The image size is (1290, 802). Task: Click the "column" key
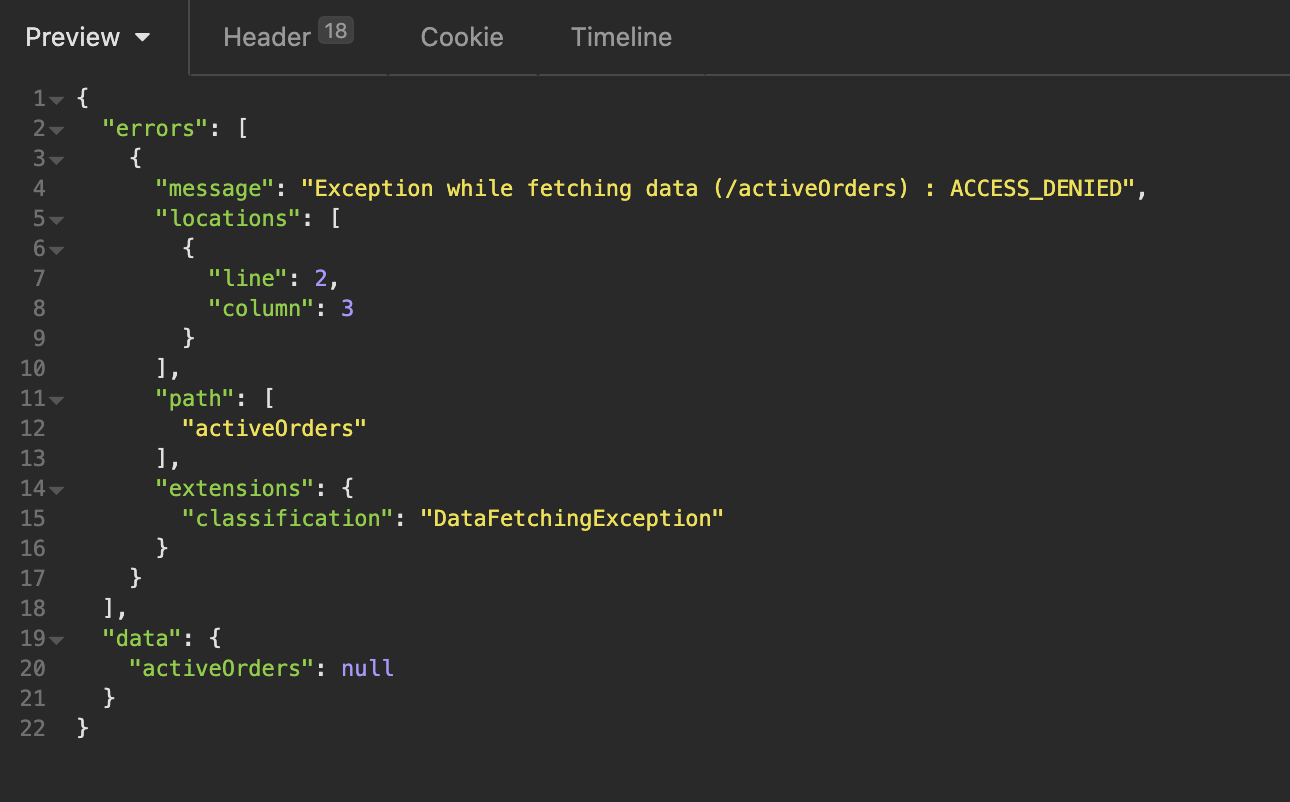click(x=260, y=308)
